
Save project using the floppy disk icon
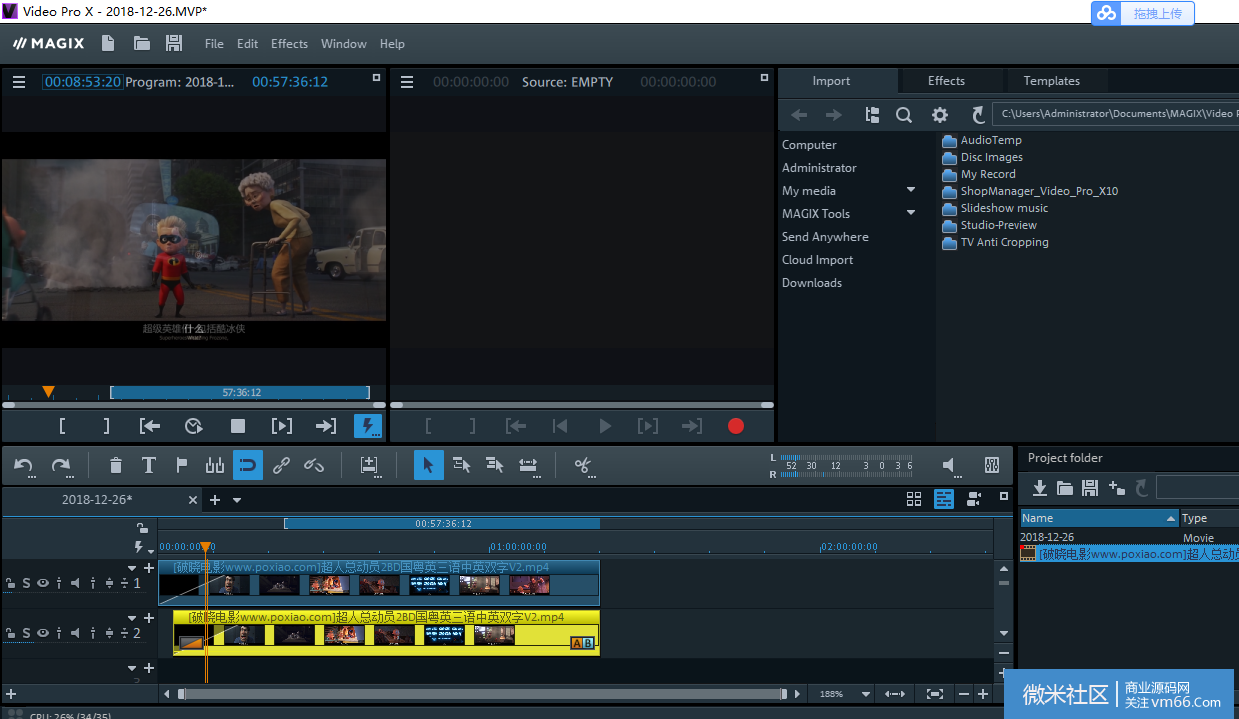pos(174,43)
